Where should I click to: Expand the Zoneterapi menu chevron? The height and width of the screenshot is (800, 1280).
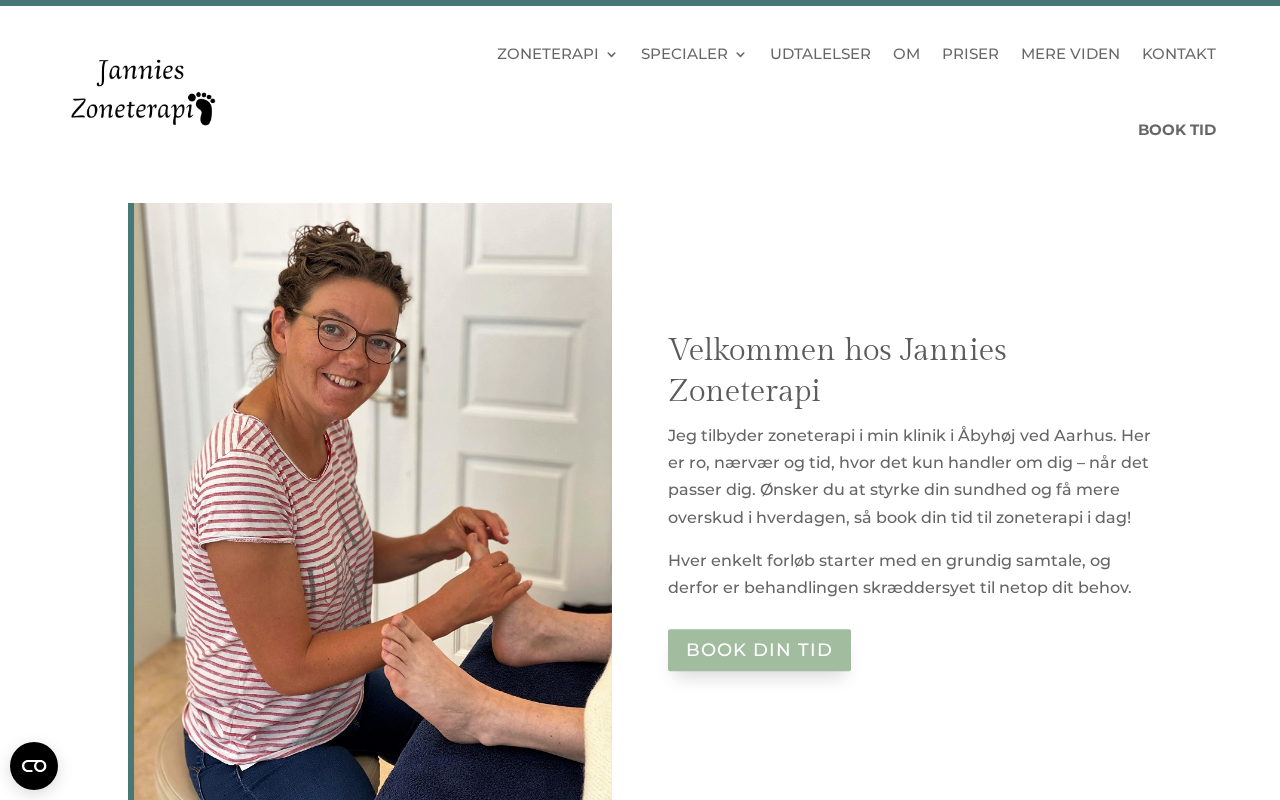(612, 55)
